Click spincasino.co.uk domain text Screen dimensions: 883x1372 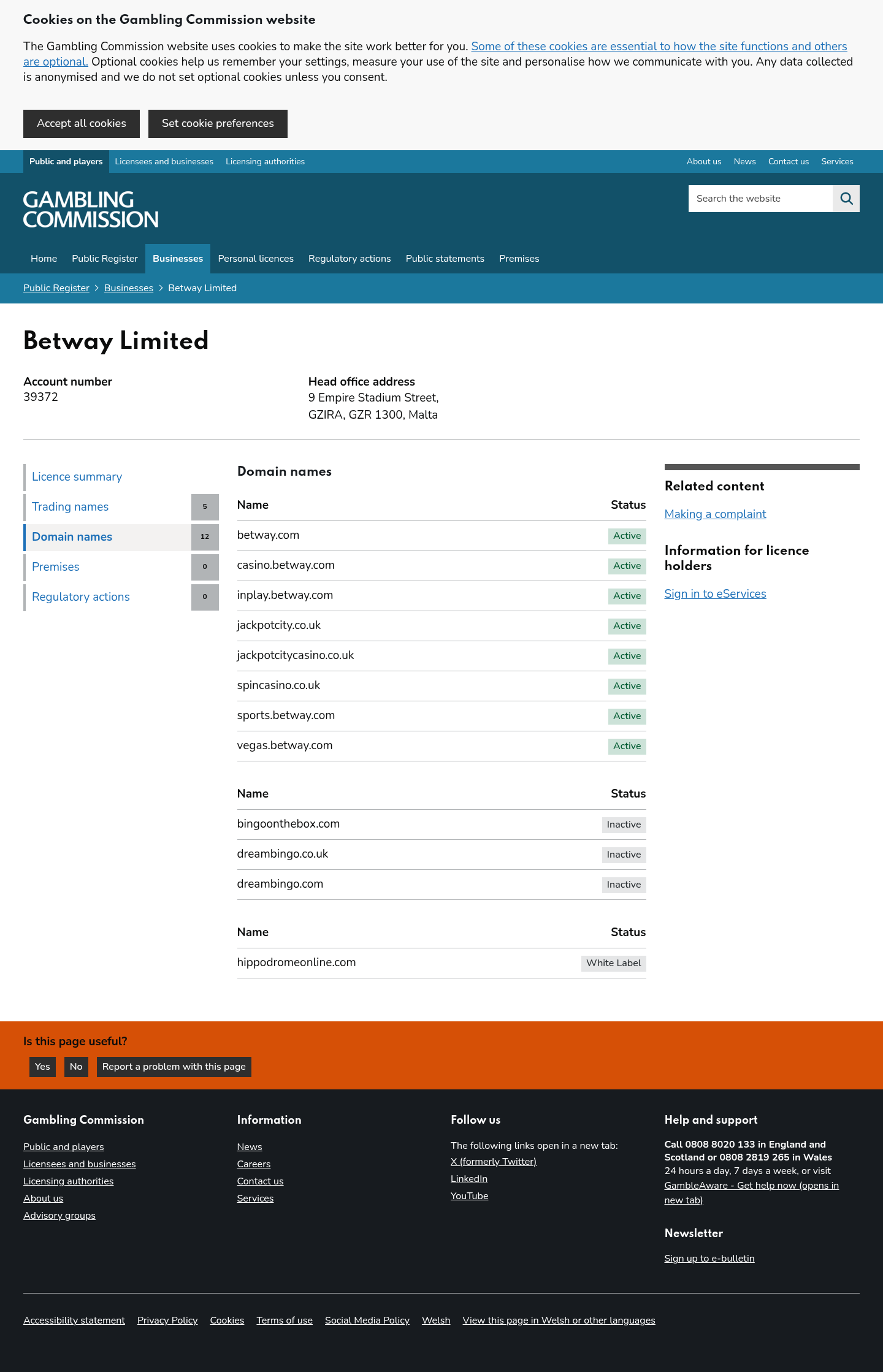tap(278, 685)
